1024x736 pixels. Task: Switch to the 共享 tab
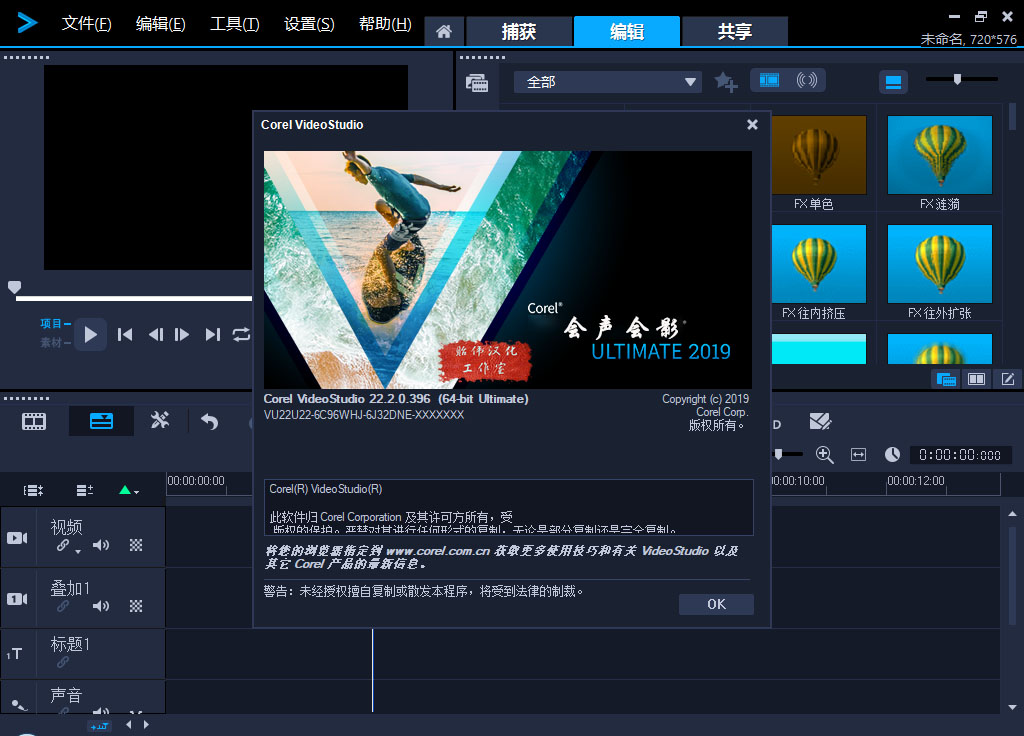point(735,31)
